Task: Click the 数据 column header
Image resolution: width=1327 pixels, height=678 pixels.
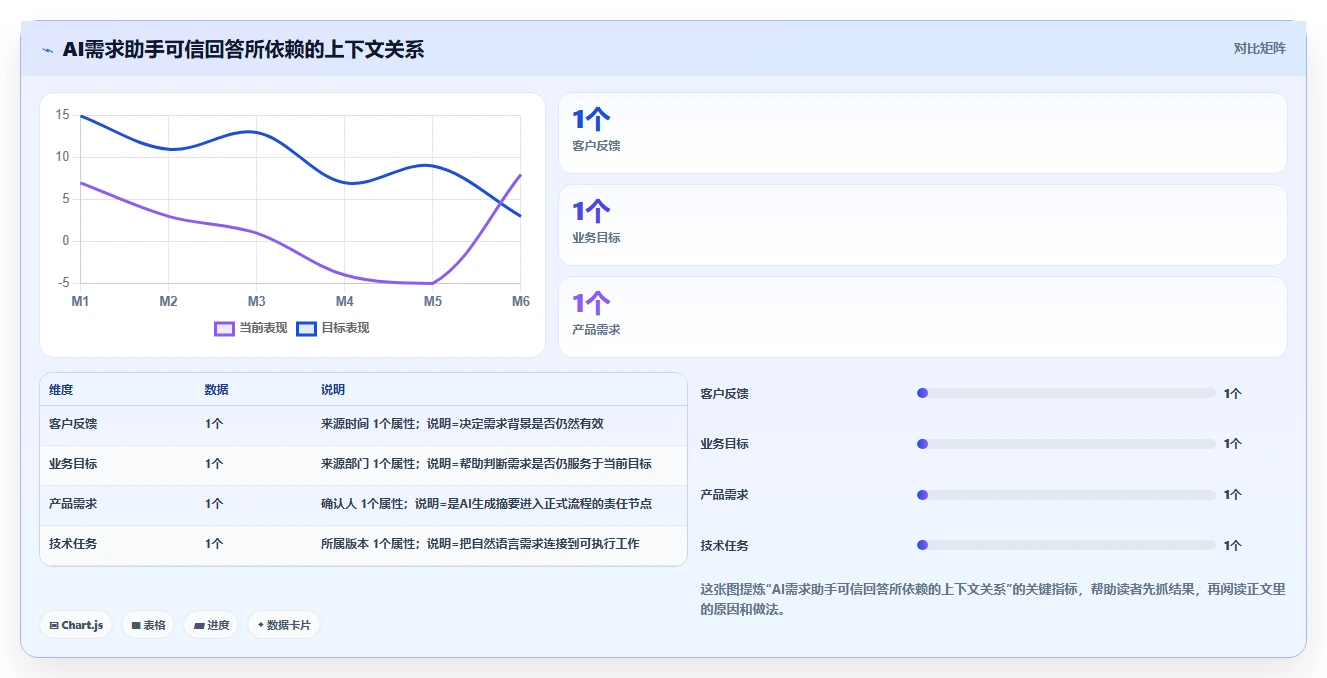Action: 216,389
